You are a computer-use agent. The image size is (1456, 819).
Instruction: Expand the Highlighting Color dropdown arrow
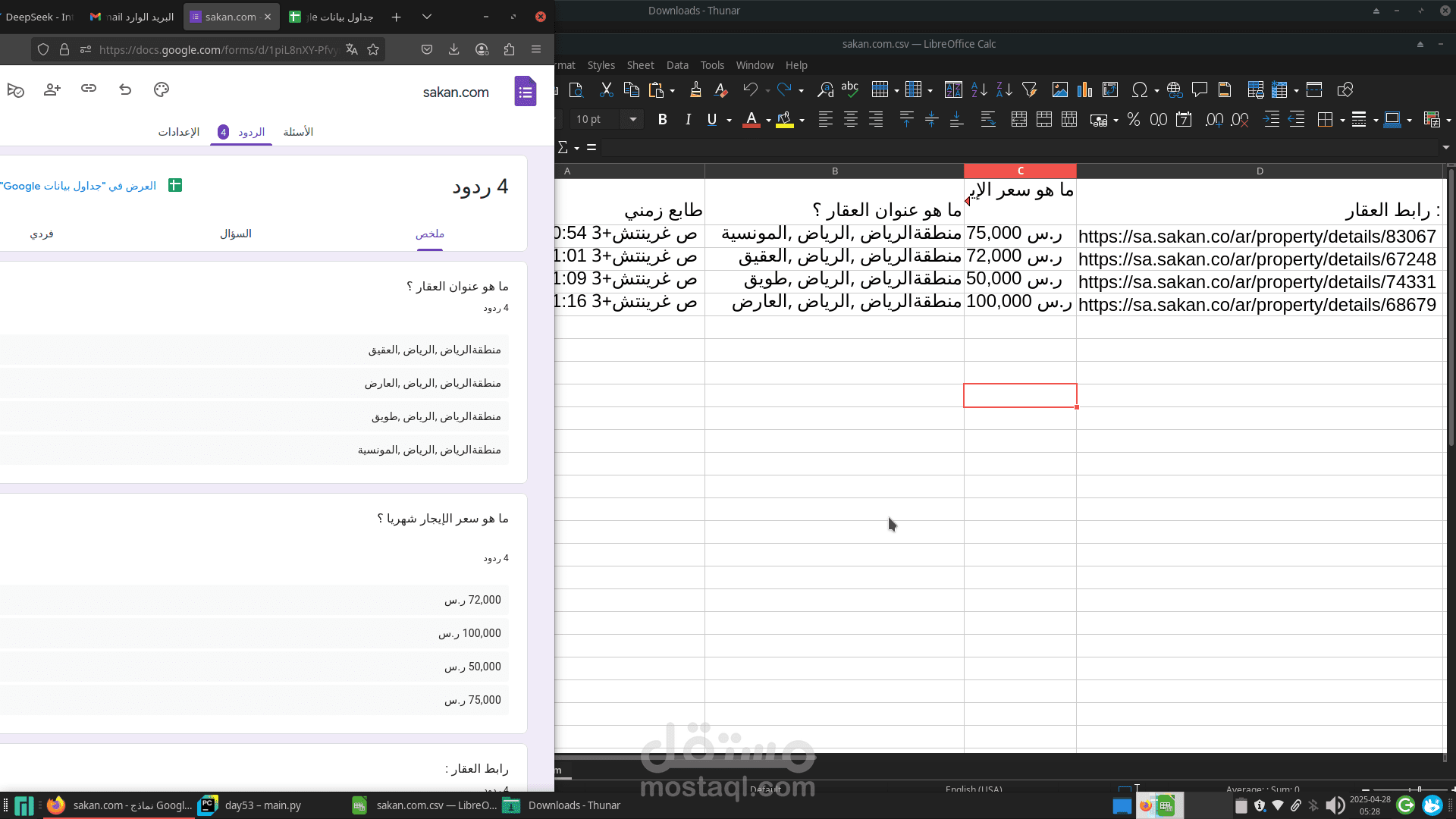click(802, 120)
